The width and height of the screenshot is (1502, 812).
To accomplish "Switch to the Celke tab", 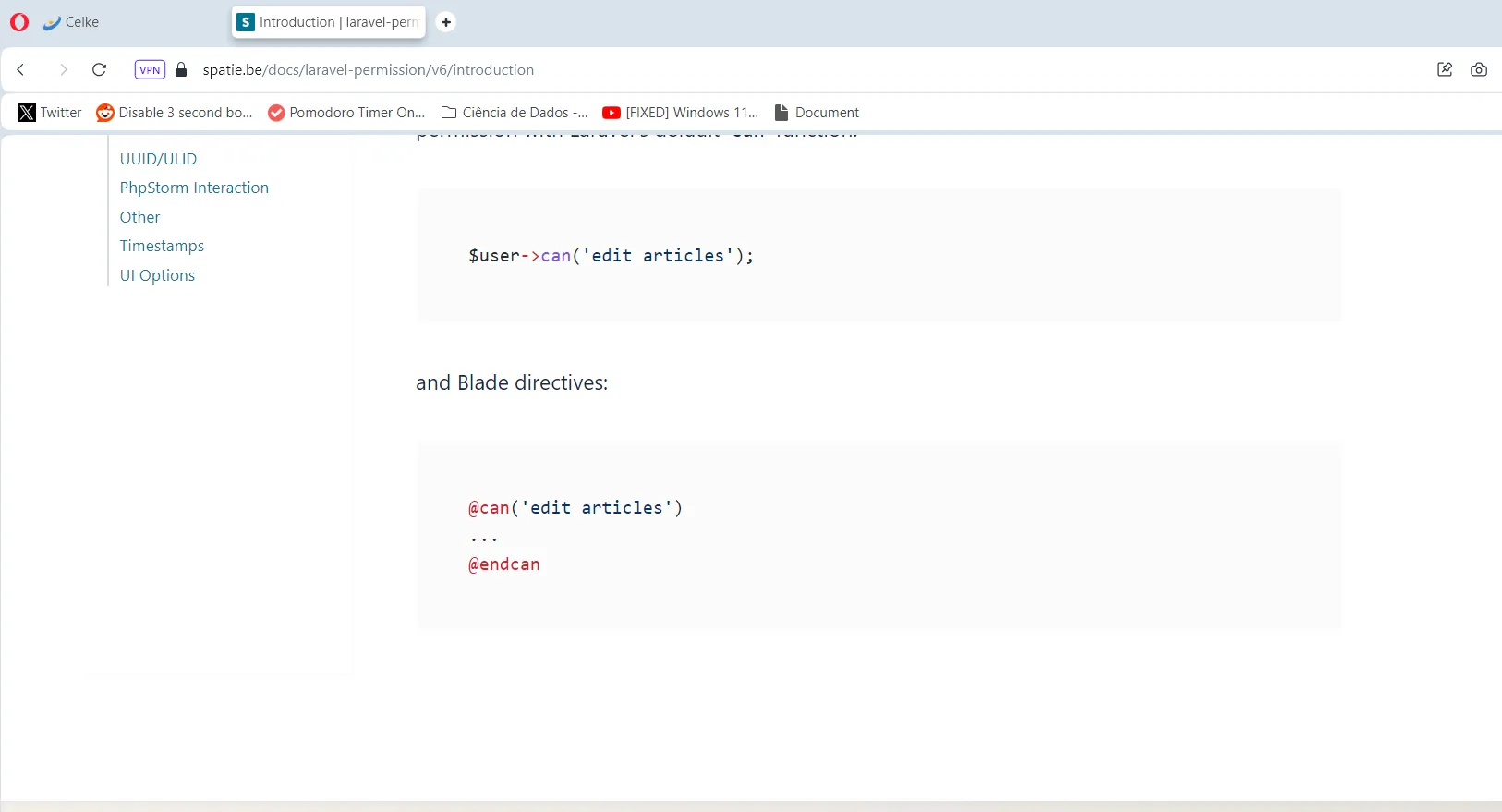I will point(72,22).
